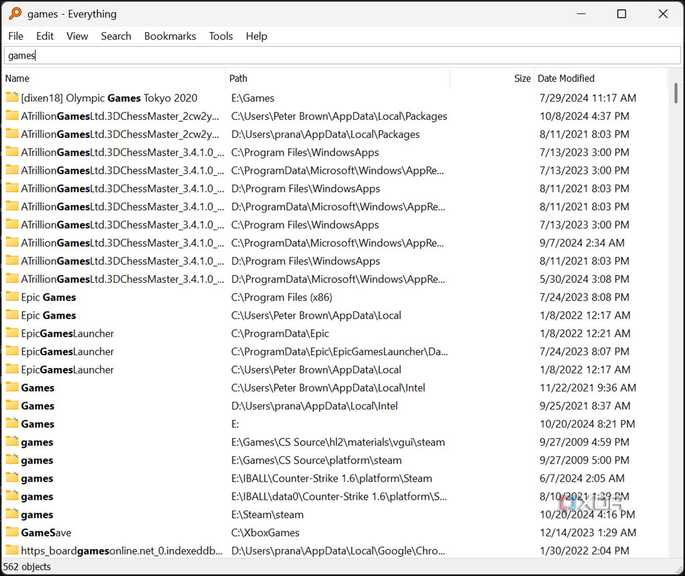
Task: Click folder icon of Games in prana Local\Intel
Action: click(x=12, y=405)
